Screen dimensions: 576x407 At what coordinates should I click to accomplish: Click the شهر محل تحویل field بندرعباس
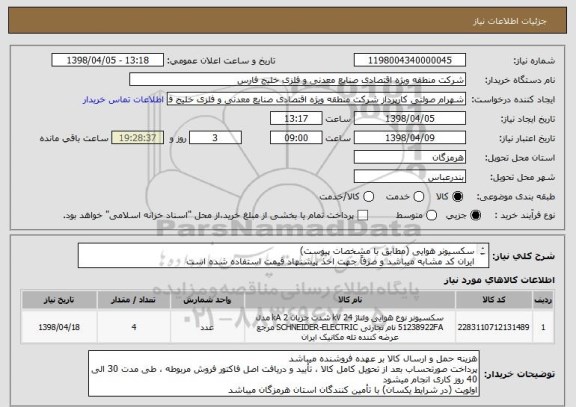pos(410,177)
